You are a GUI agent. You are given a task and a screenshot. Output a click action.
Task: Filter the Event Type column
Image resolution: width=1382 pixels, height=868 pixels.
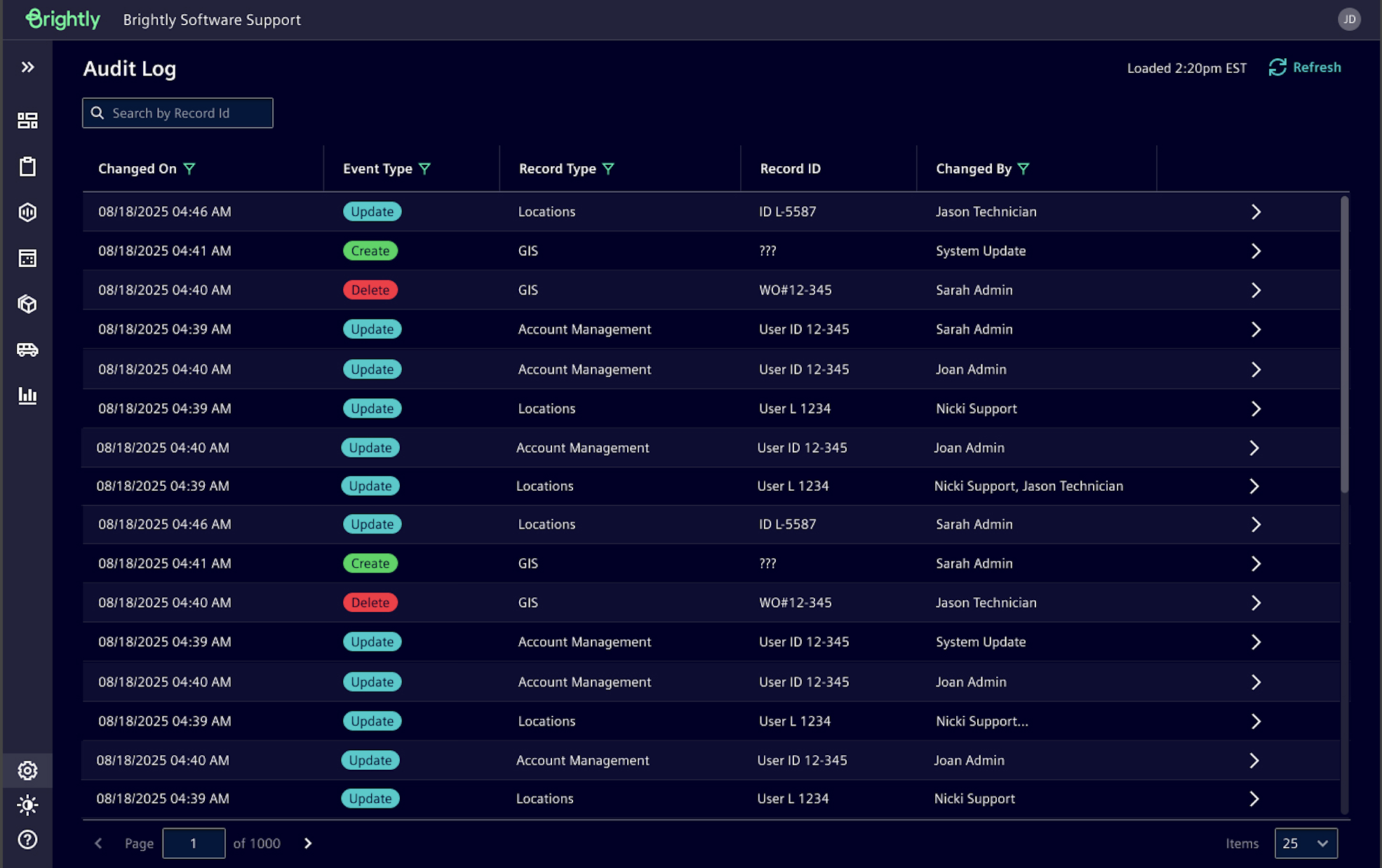(x=424, y=169)
